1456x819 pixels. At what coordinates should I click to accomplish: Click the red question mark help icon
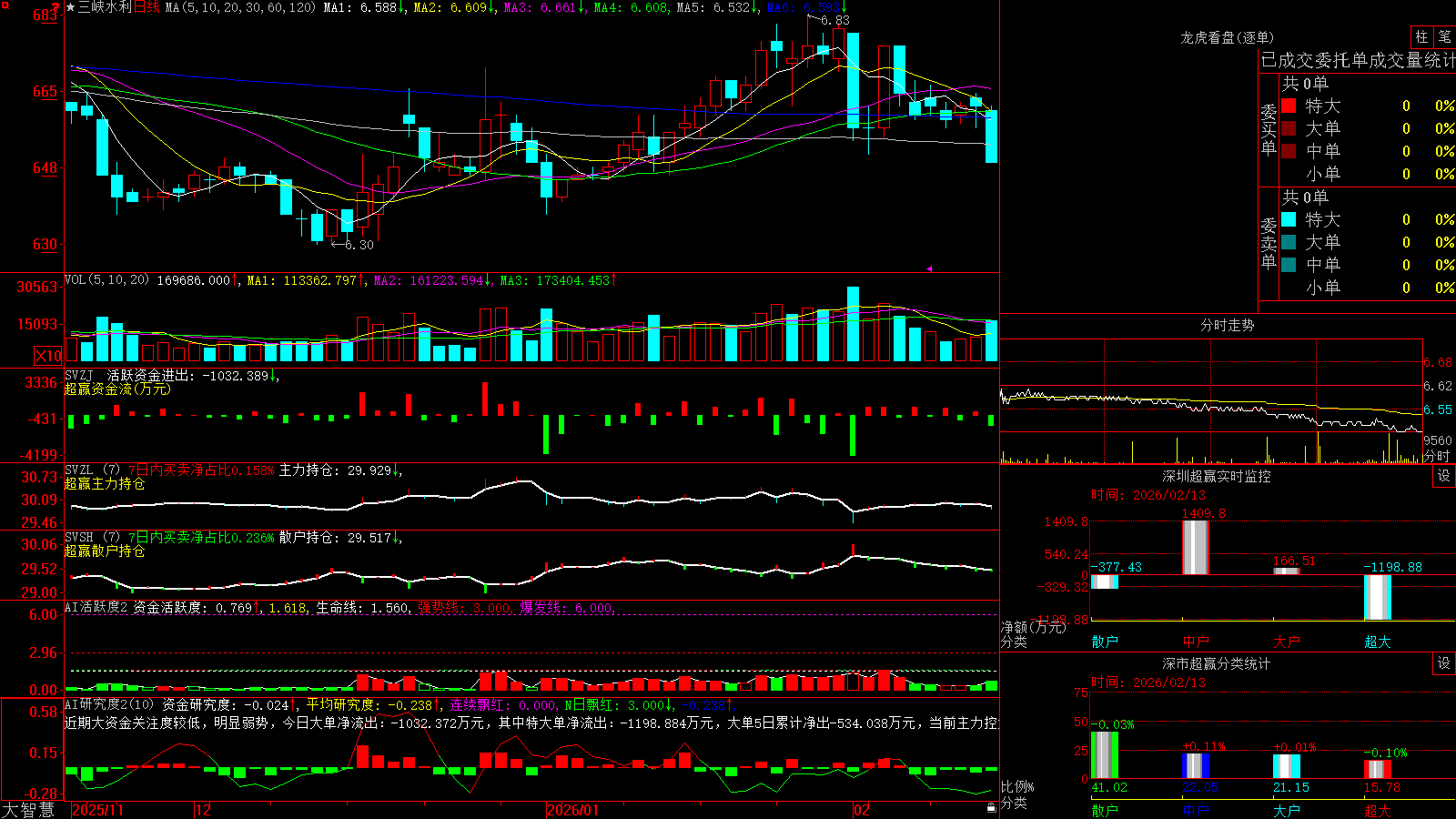[x=56, y=7]
